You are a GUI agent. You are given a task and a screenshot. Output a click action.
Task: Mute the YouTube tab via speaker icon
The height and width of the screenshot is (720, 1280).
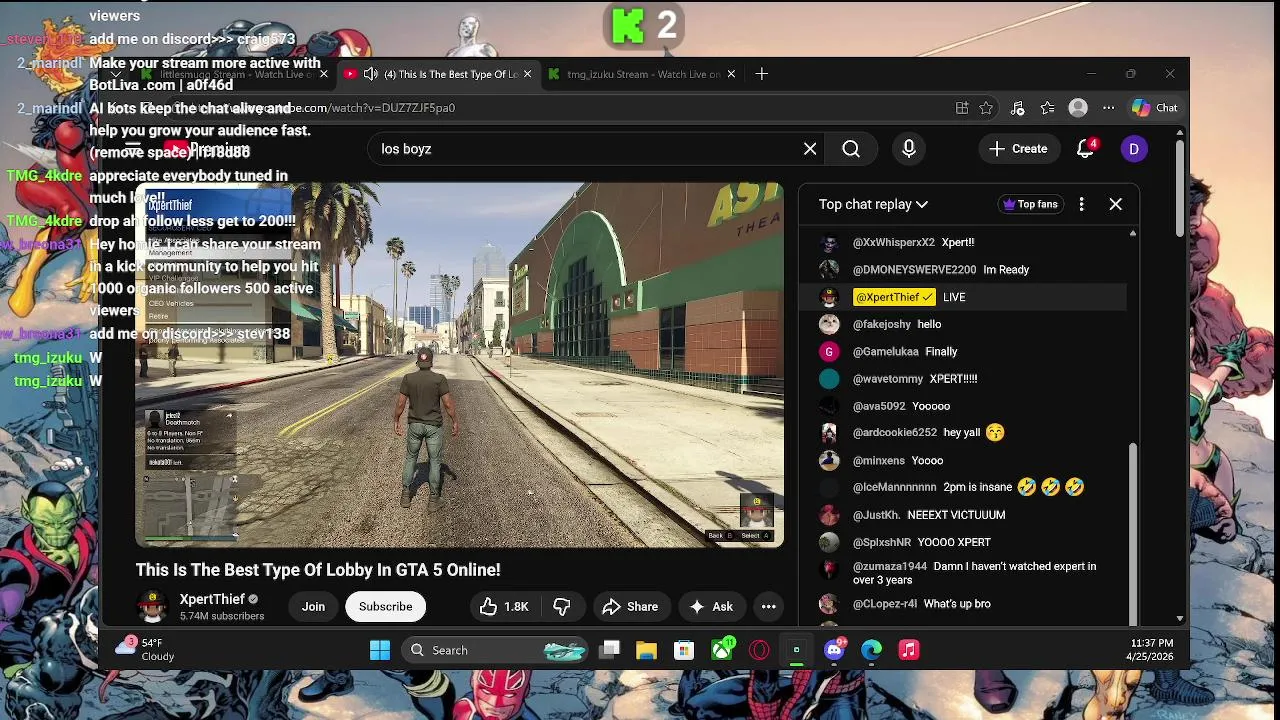point(371,74)
